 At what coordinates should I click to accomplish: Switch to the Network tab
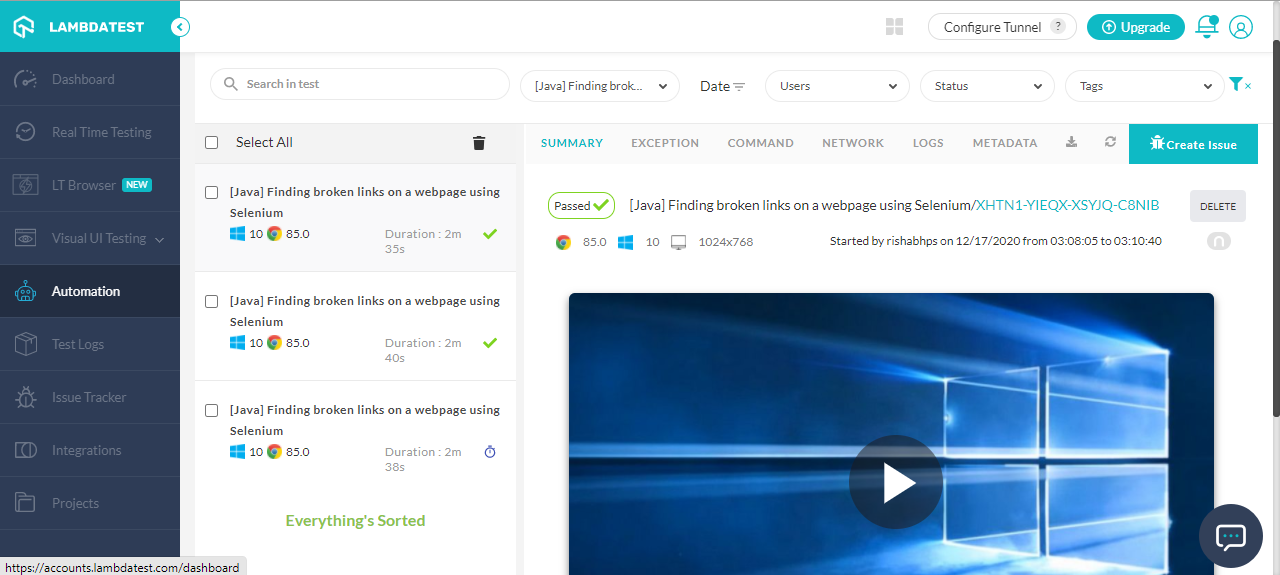[x=853, y=143]
